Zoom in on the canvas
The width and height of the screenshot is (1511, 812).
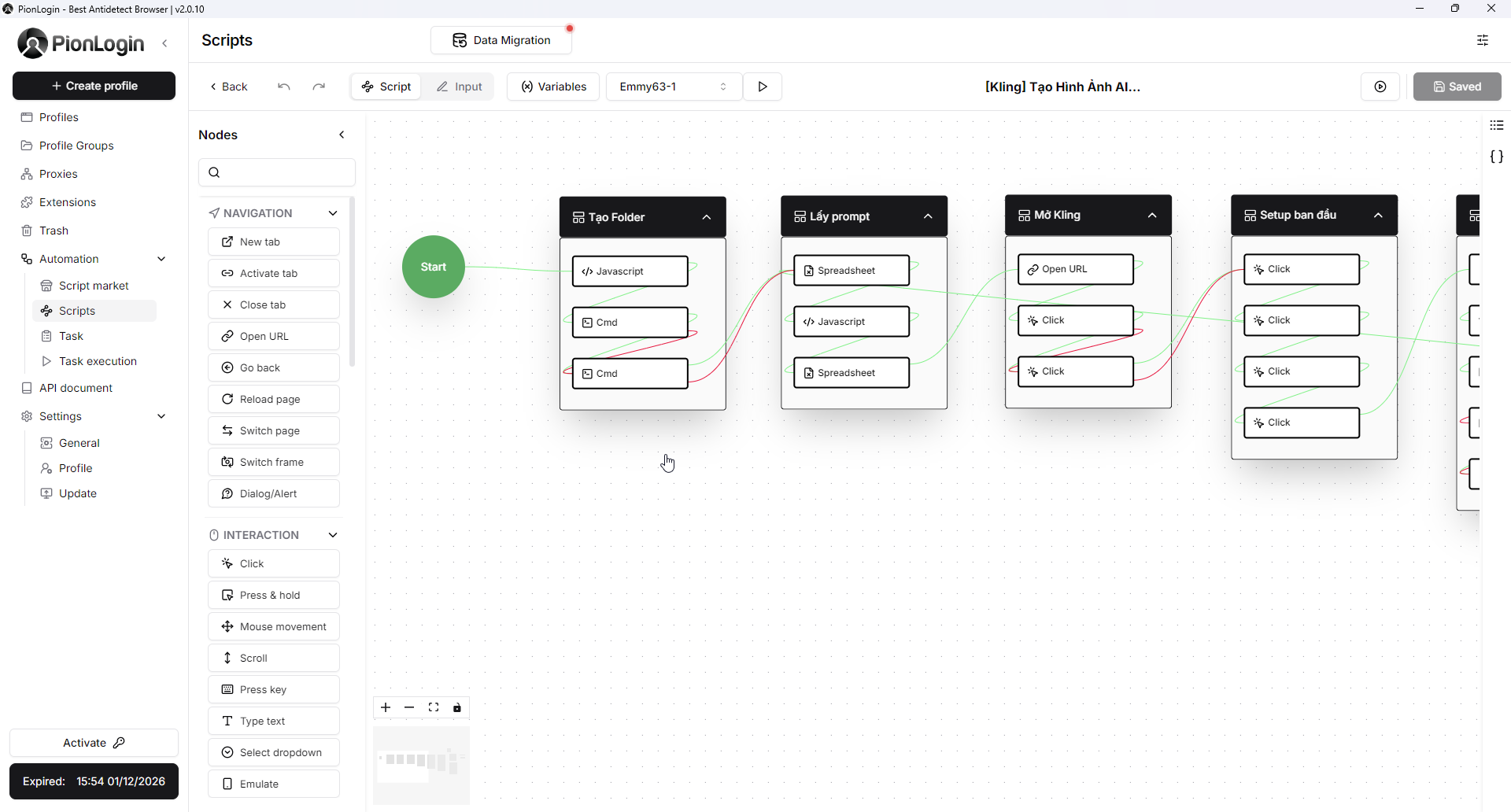(x=386, y=707)
